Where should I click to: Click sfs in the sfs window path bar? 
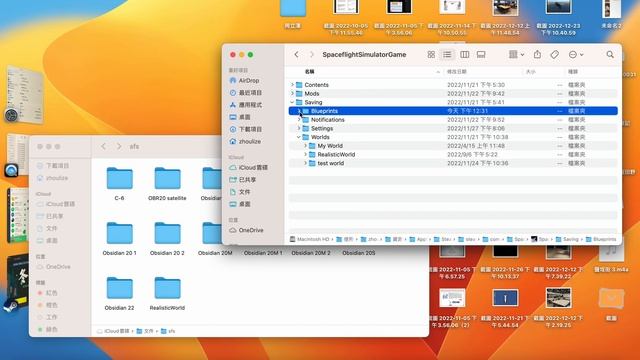pos(168,331)
